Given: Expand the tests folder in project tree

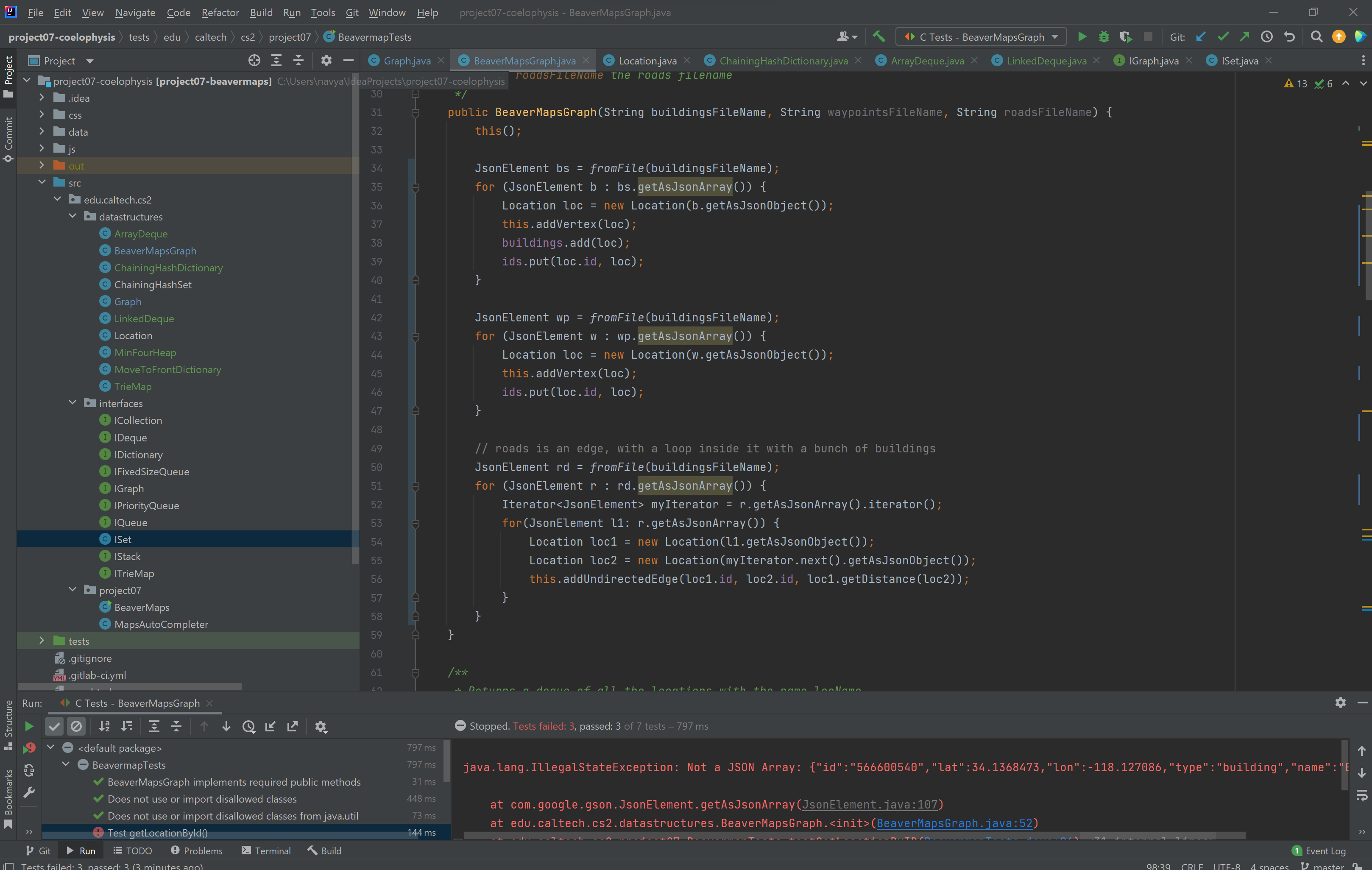Looking at the screenshot, I should coord(42,641).
